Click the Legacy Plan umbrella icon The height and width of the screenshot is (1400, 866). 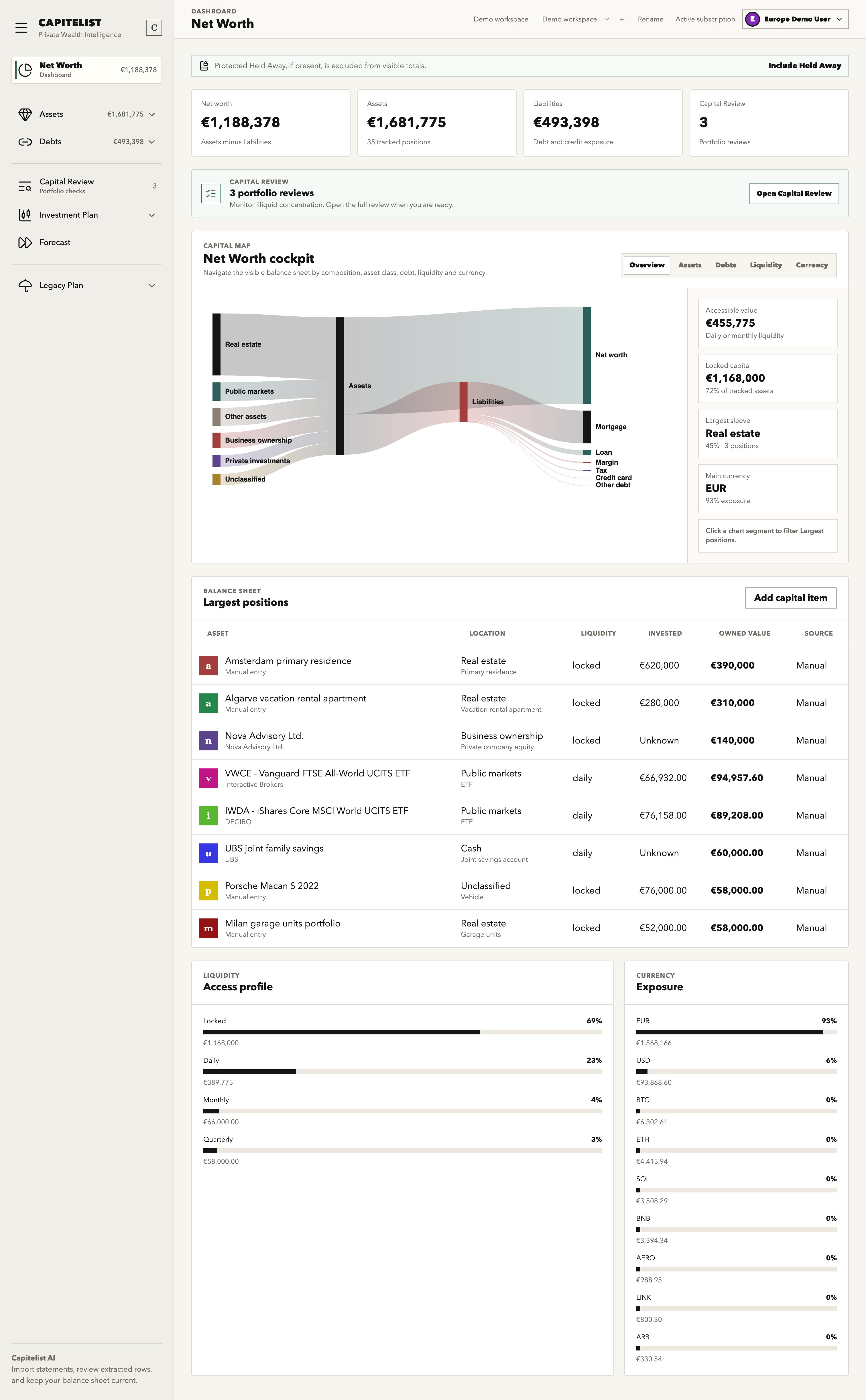[x=25, y=286]
